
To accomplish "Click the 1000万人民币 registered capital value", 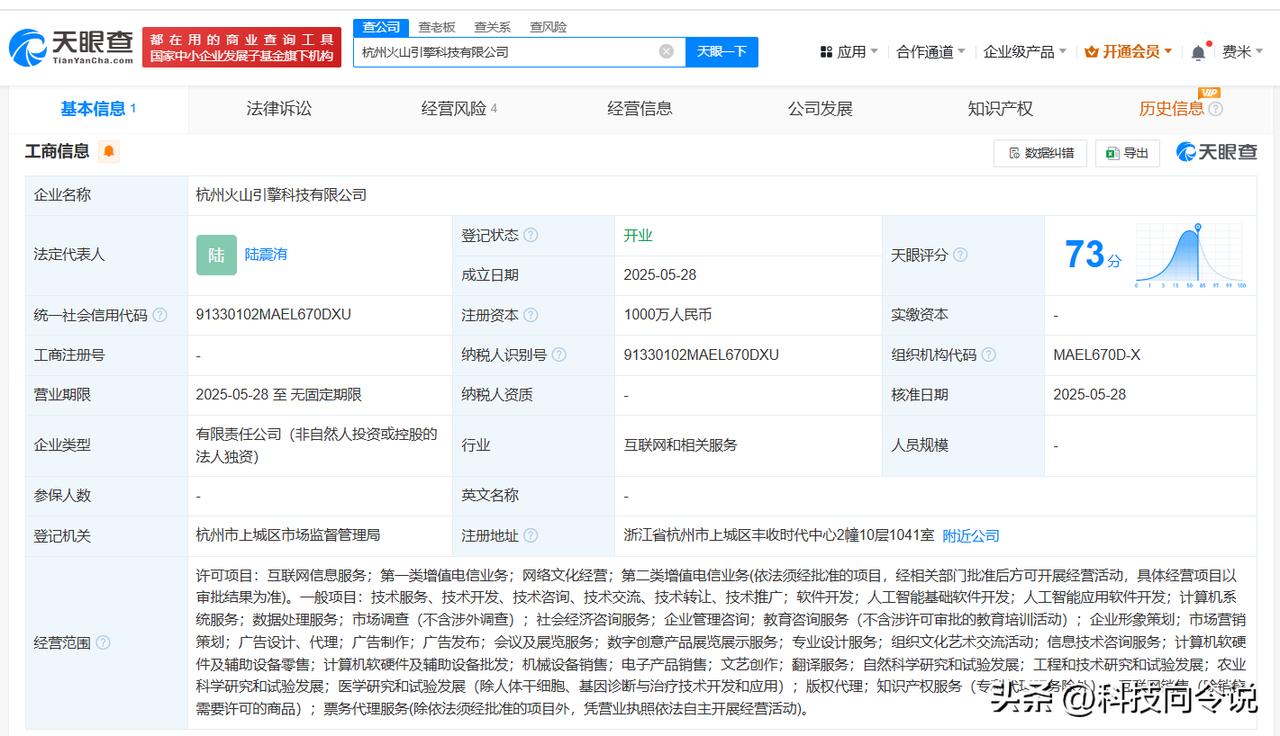I will (668, 315).
